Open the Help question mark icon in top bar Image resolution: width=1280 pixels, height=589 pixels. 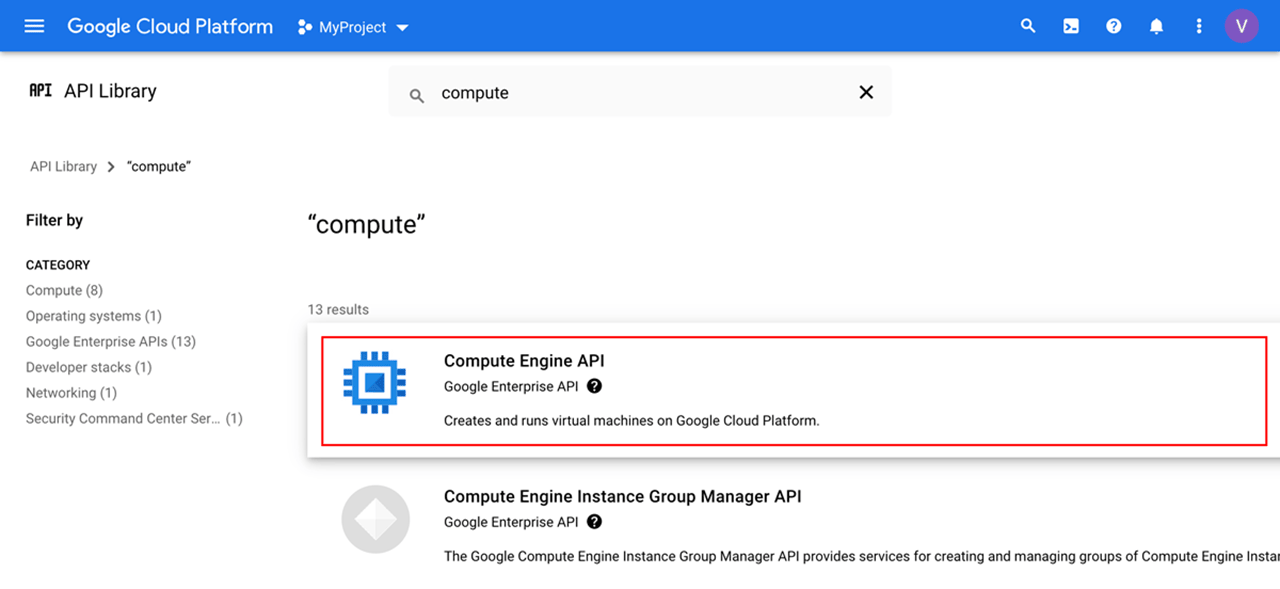(x=1114, y=26)
